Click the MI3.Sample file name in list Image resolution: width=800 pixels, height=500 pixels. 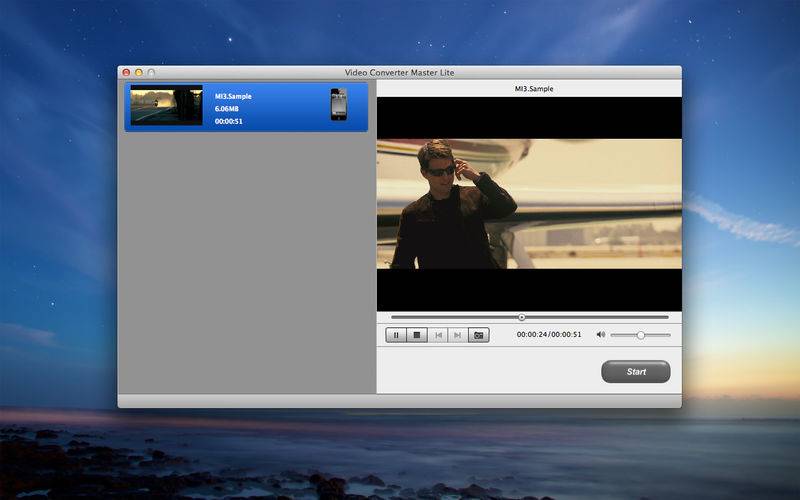pyautogui.click(x=233, y=96)
